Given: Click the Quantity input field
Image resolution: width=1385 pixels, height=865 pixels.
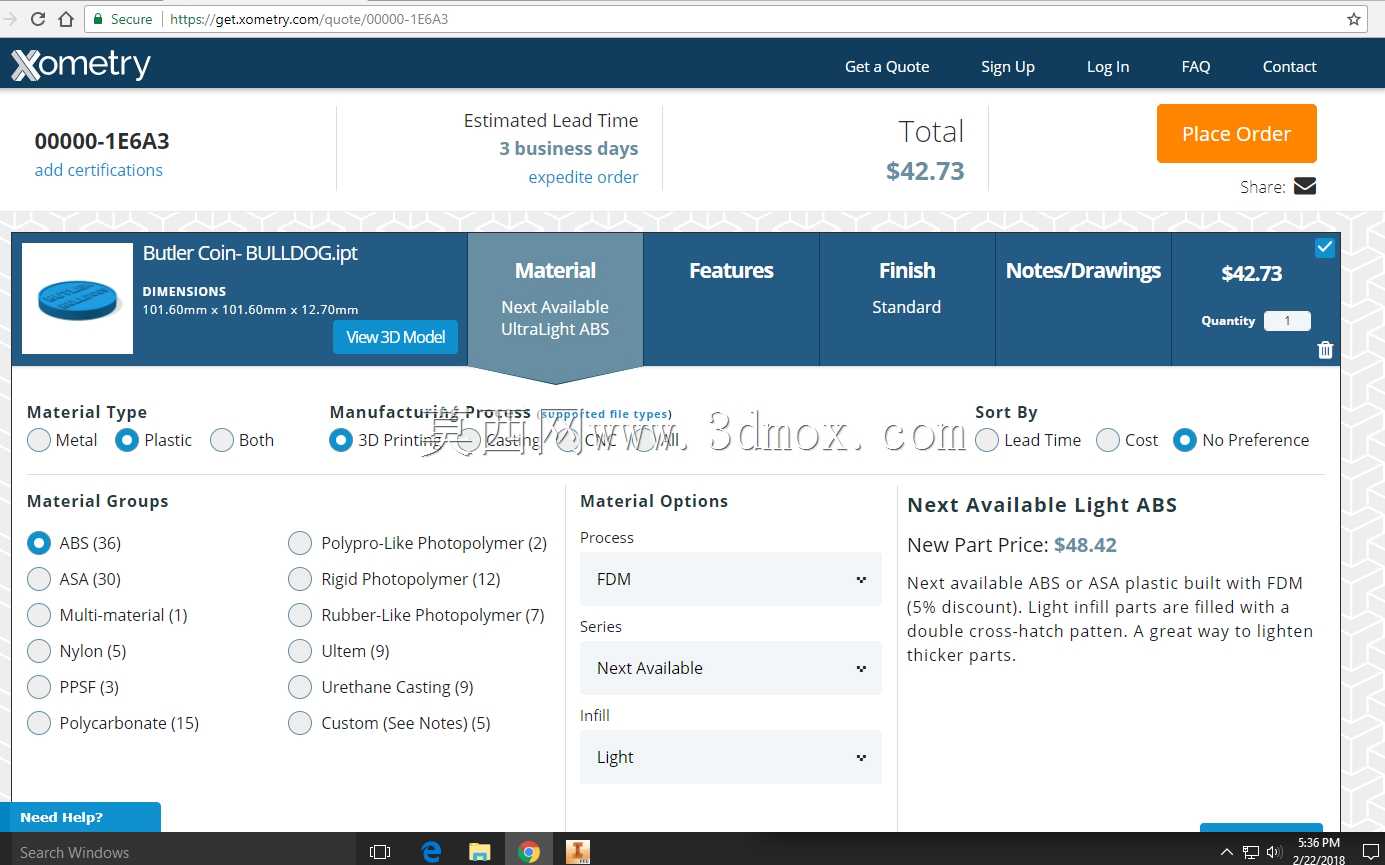Looking at the screenshot, I should (1287, 321).
